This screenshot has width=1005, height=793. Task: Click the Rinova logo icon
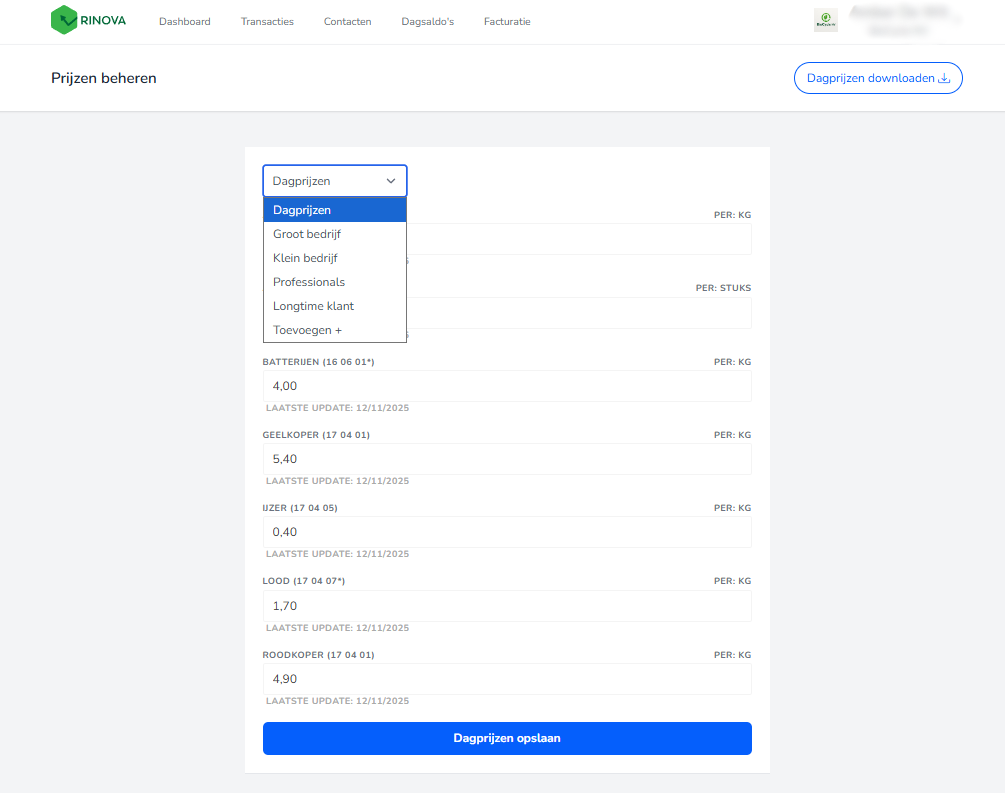pyautogui.click(x=64, y=21)
